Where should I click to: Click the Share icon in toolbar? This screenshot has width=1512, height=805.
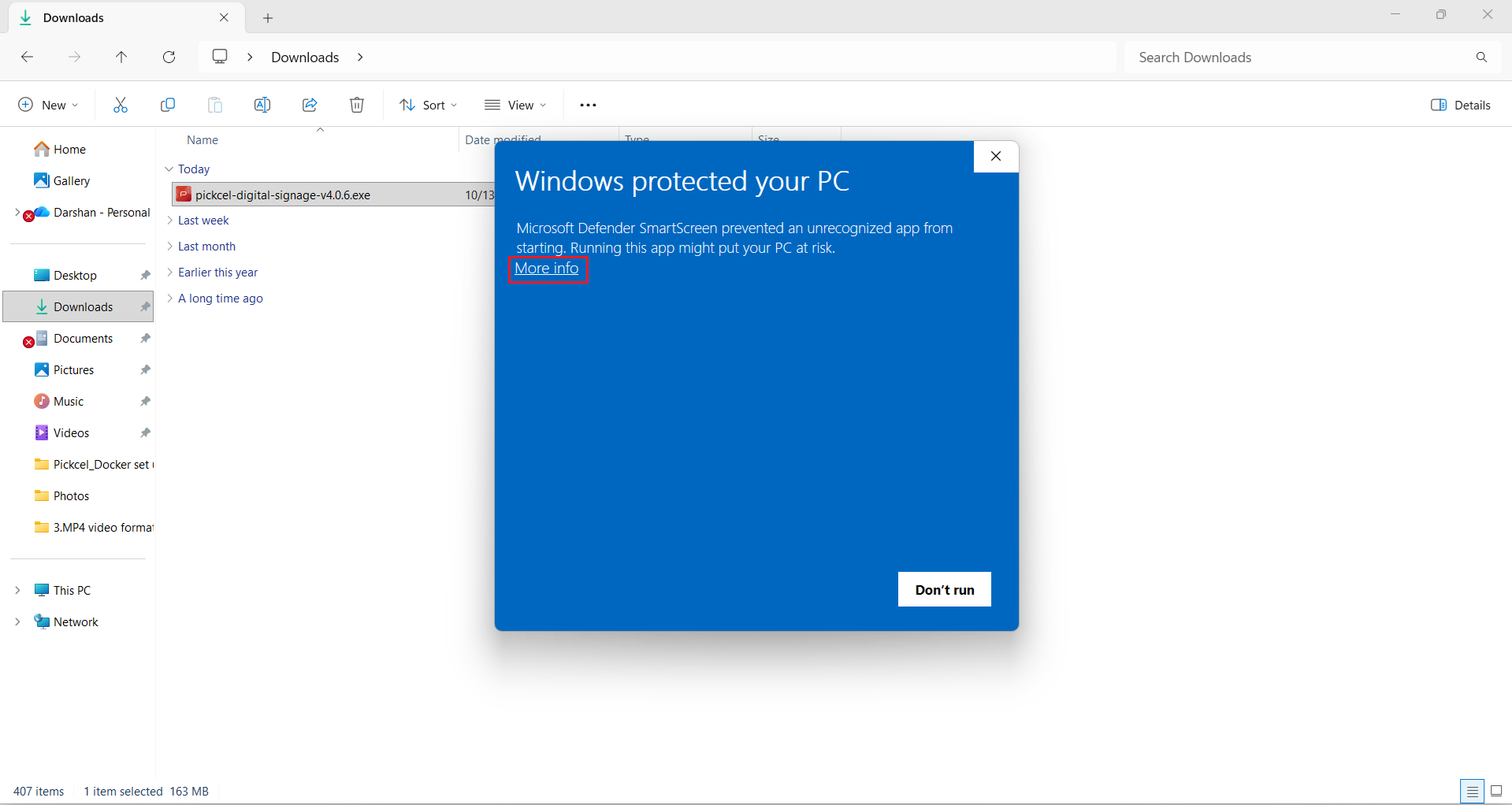[x=310, y=105]
